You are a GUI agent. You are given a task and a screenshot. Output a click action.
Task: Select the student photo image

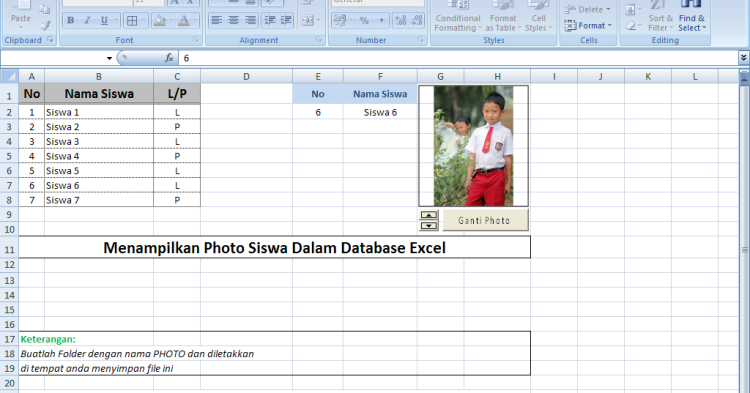coord(474,146)
